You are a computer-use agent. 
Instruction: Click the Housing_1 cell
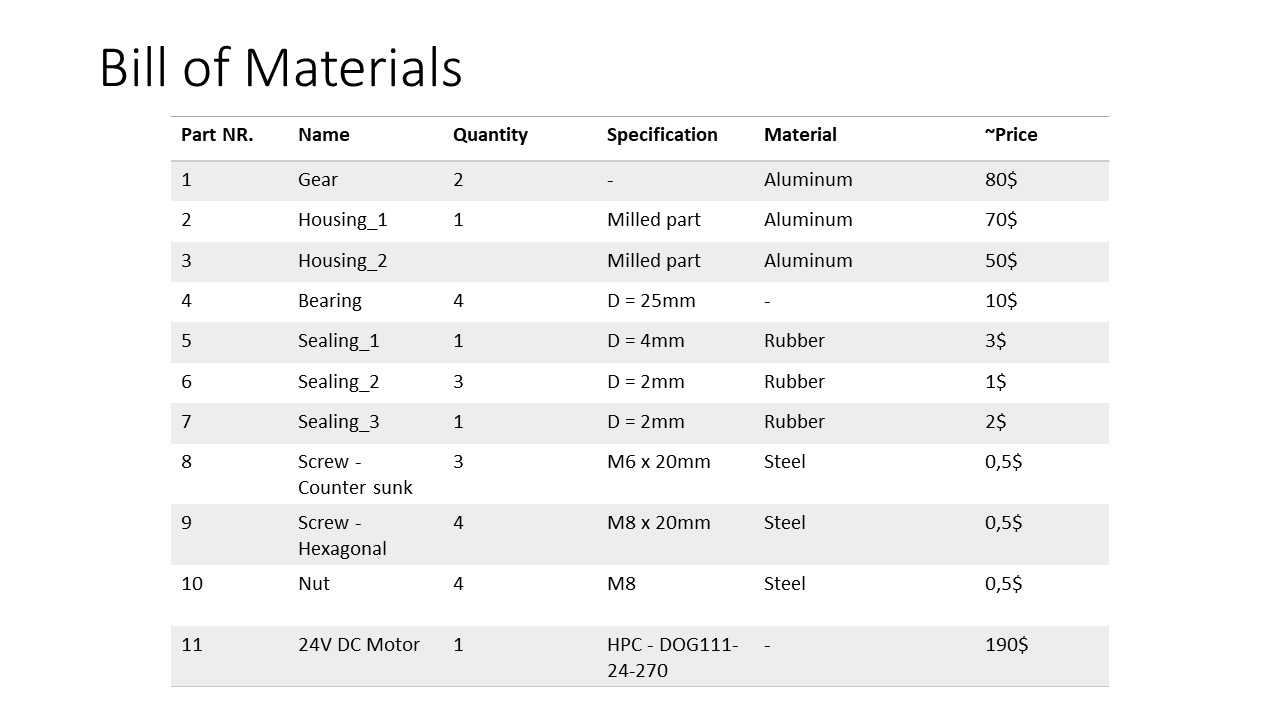pyautogui.click(x=342, y=220)
